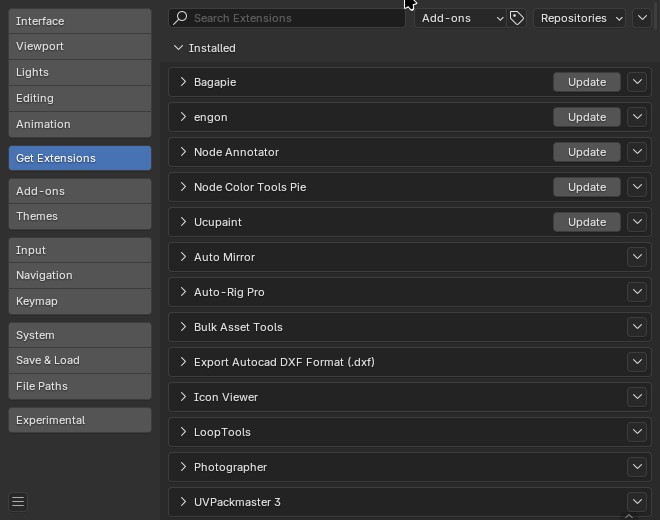Screen dimensions: 660x520
Task: Update the Ucupaint extension
Action: pos(587,222)
